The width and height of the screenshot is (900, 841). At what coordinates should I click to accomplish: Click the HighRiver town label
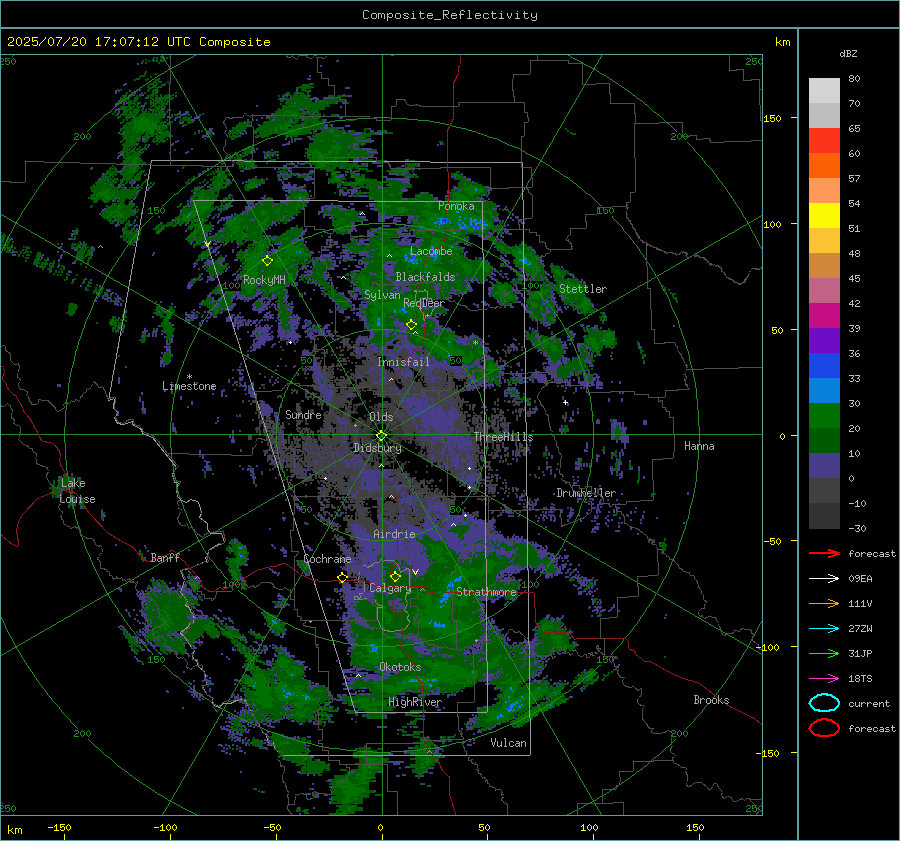click(x=415, y=702)
